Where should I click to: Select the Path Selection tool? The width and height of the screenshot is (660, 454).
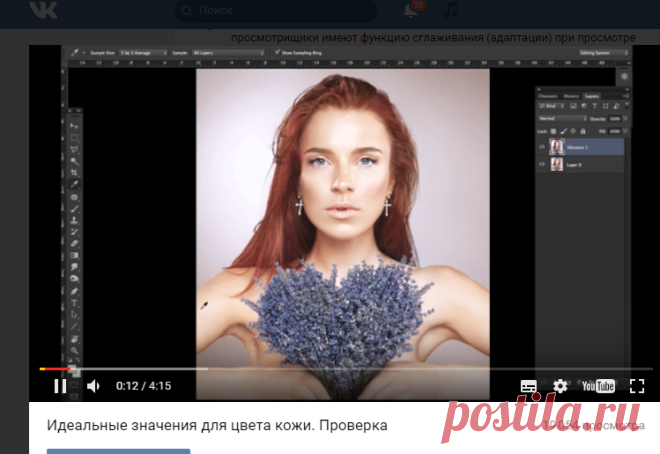click(74, 315)
